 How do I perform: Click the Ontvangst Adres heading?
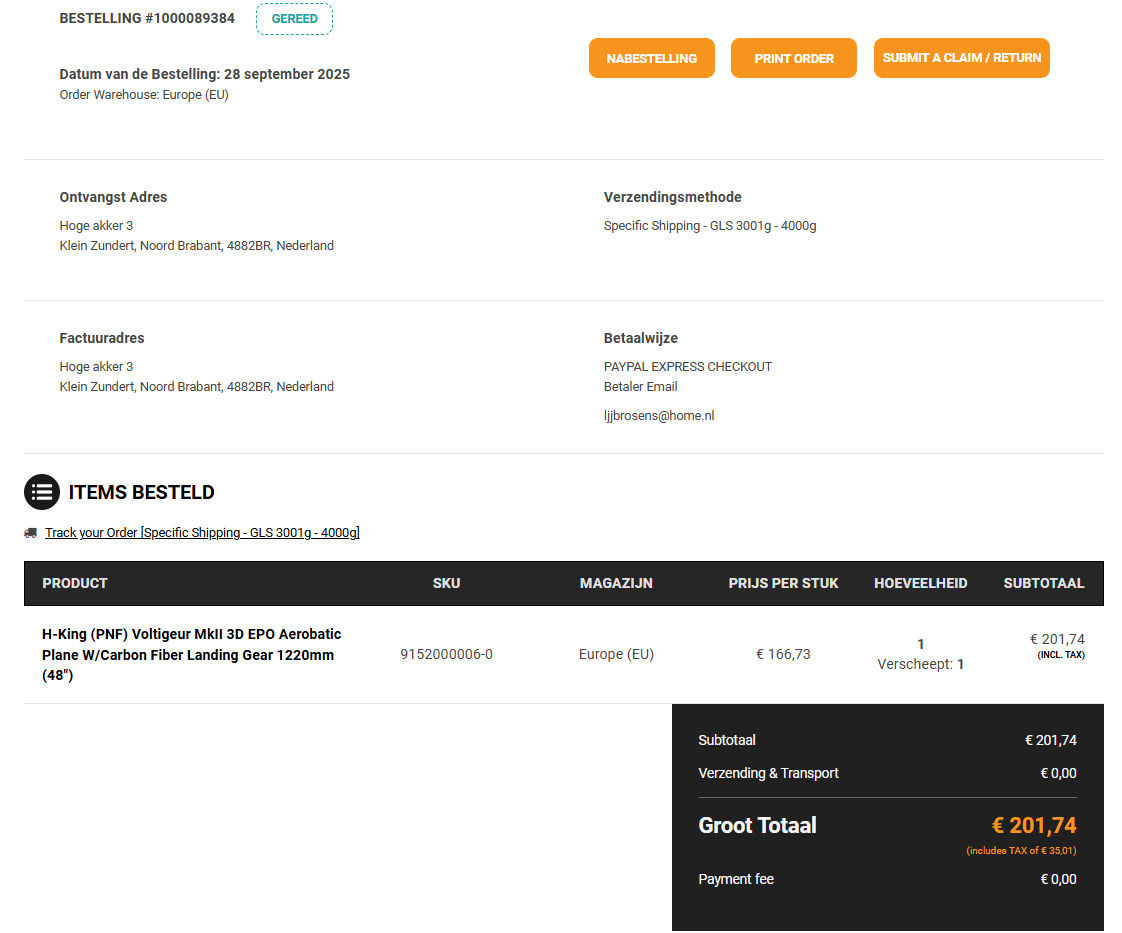(x=113, y=197)
